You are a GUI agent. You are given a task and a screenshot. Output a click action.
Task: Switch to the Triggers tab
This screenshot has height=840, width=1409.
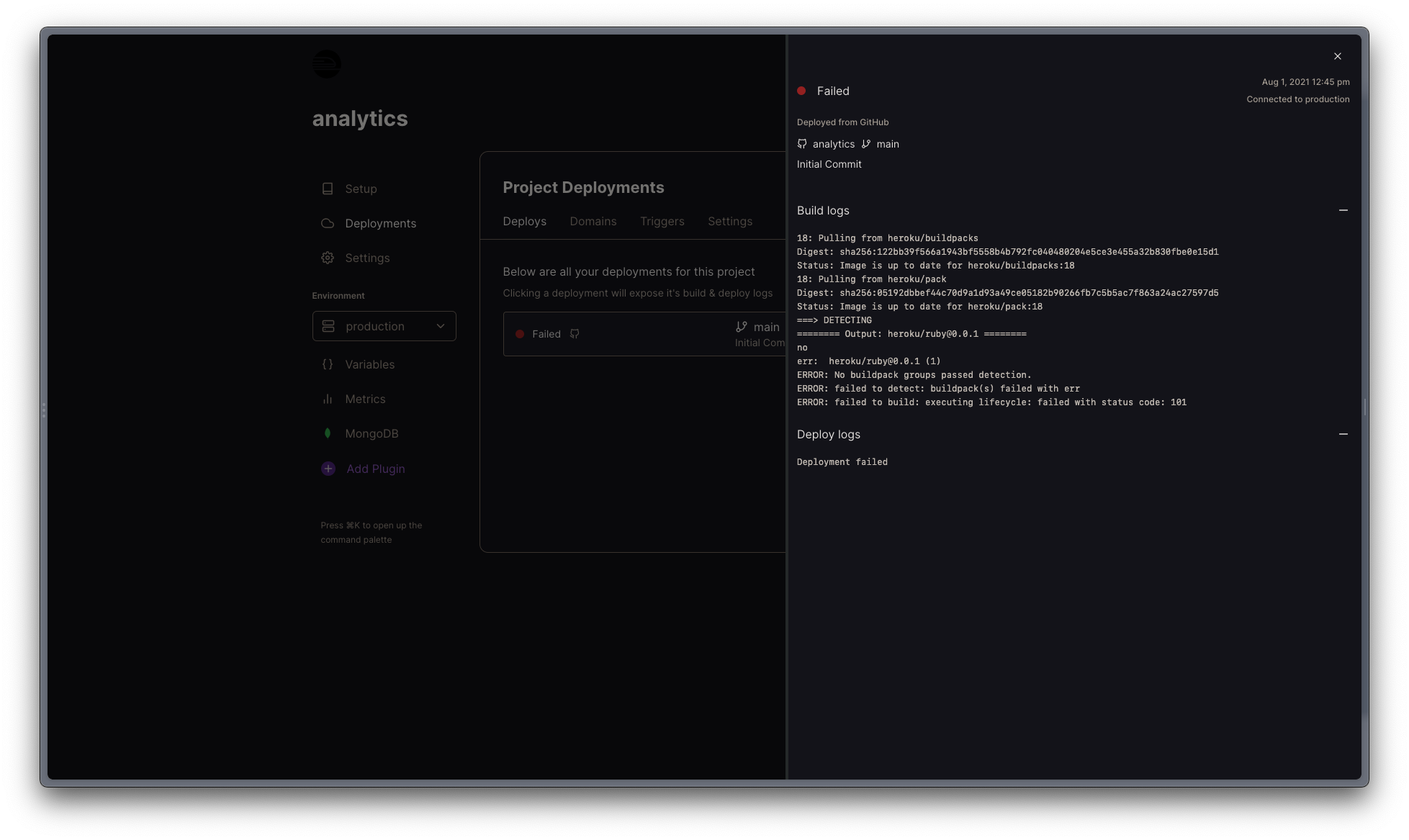coord(662,221)
